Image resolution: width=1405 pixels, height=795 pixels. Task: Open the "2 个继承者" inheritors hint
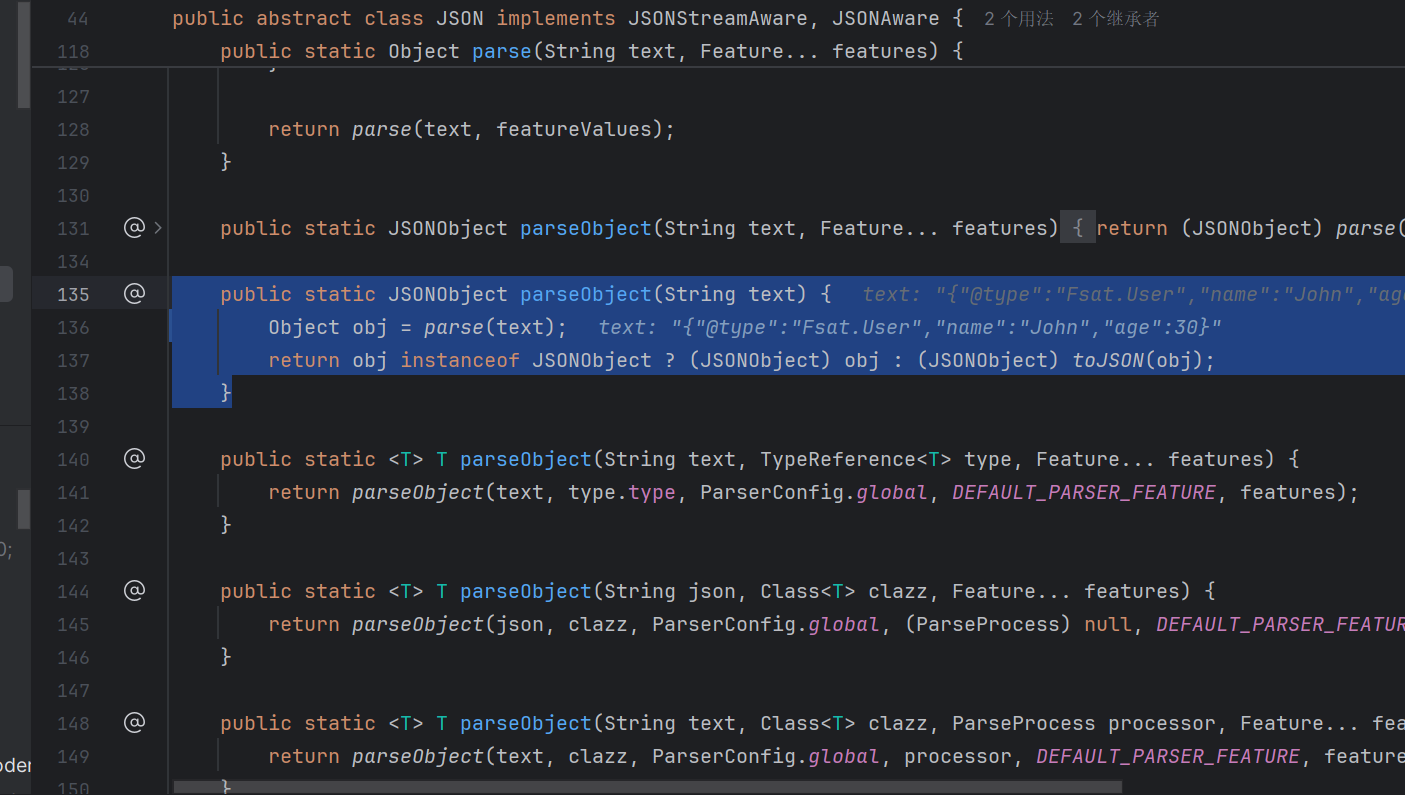point(1115,19)
